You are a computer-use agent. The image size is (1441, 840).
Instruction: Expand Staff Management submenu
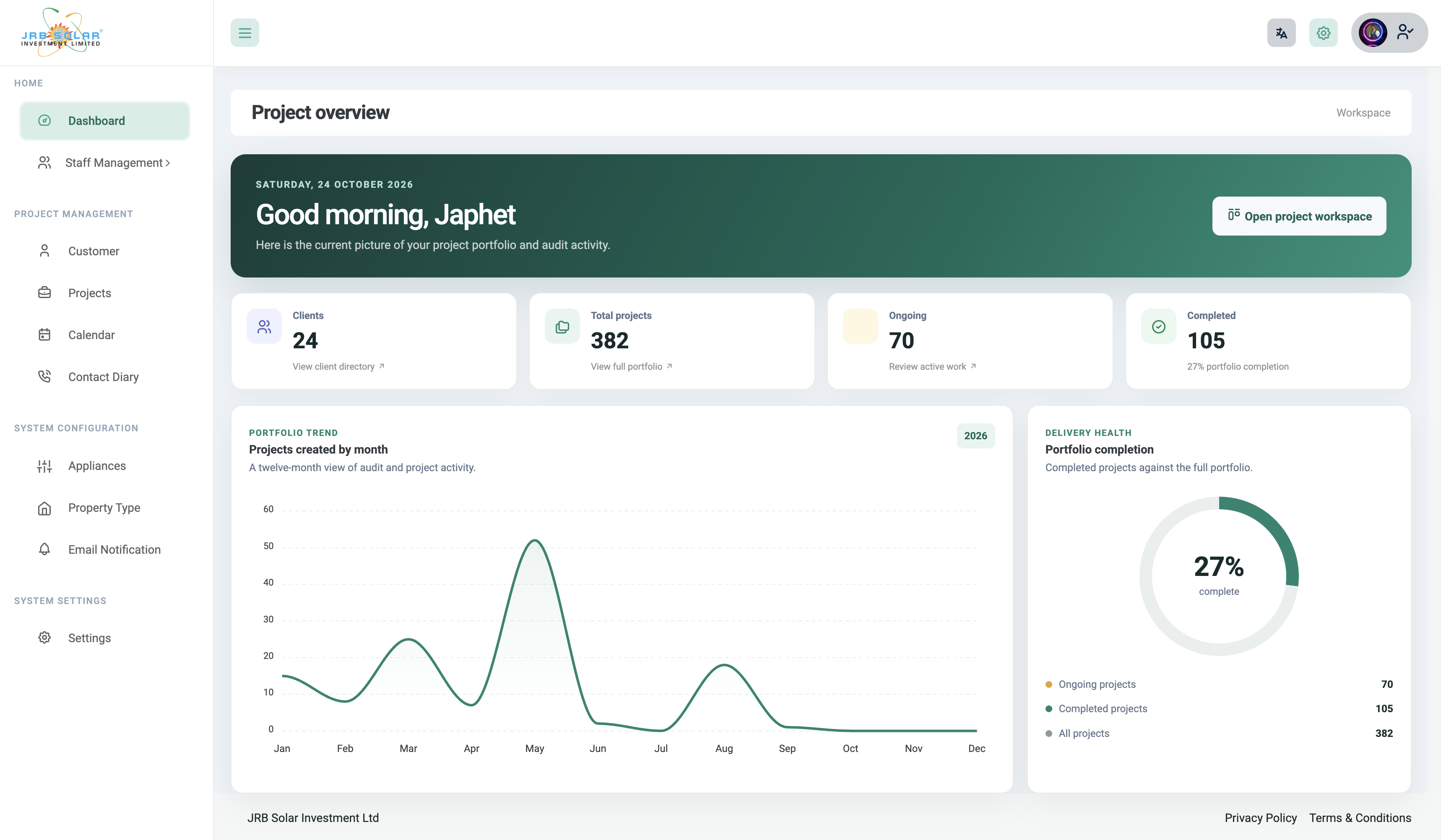(x=105, y=163)
